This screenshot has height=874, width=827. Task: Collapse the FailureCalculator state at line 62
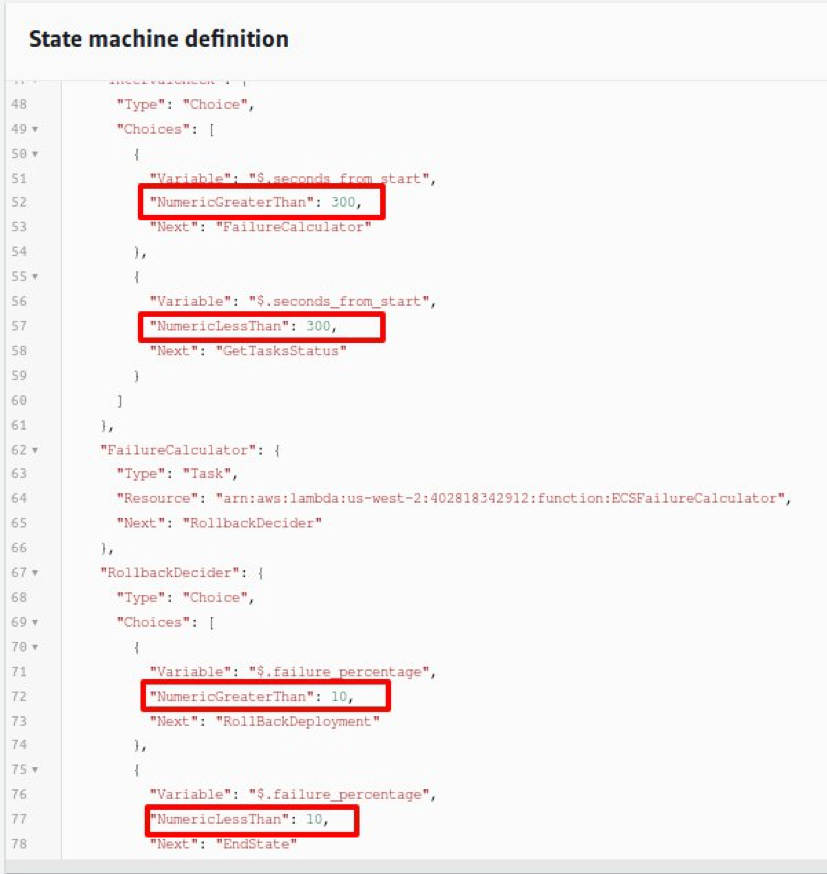coord(35,450)
